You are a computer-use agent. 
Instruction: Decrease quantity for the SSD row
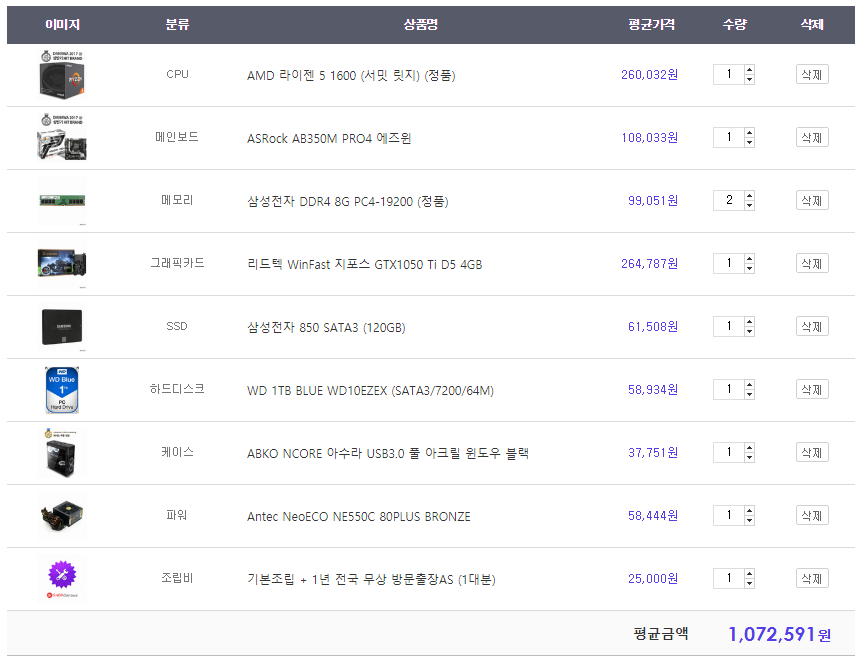pos(749,331)
